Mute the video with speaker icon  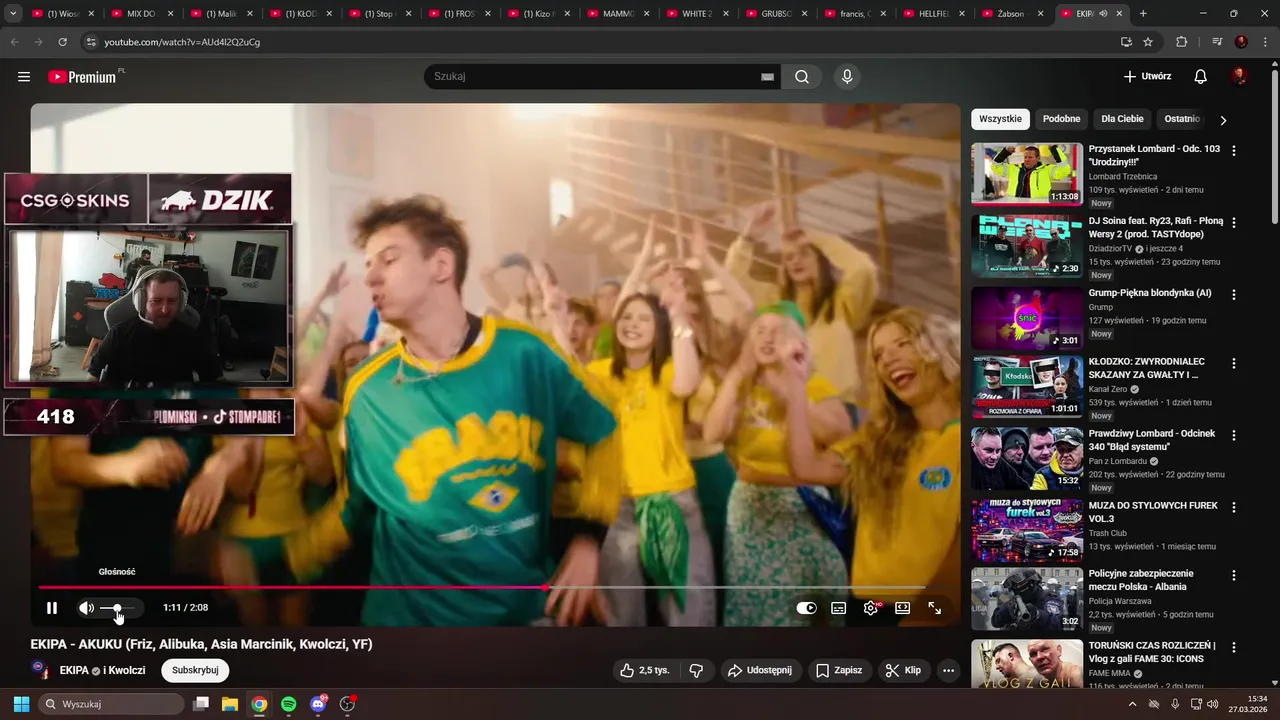click(x=87, y=608)
